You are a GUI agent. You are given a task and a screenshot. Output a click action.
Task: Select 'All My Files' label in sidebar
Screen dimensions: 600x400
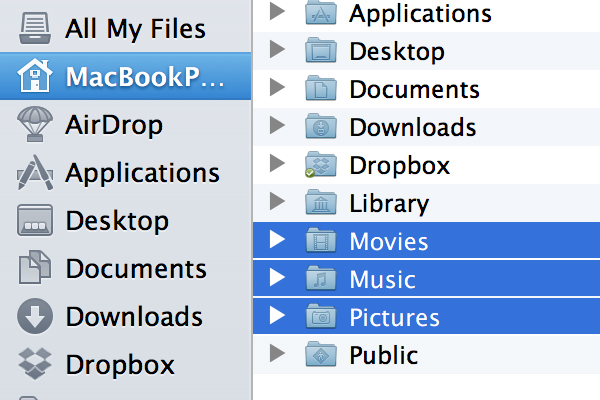(x=135, y=30)
